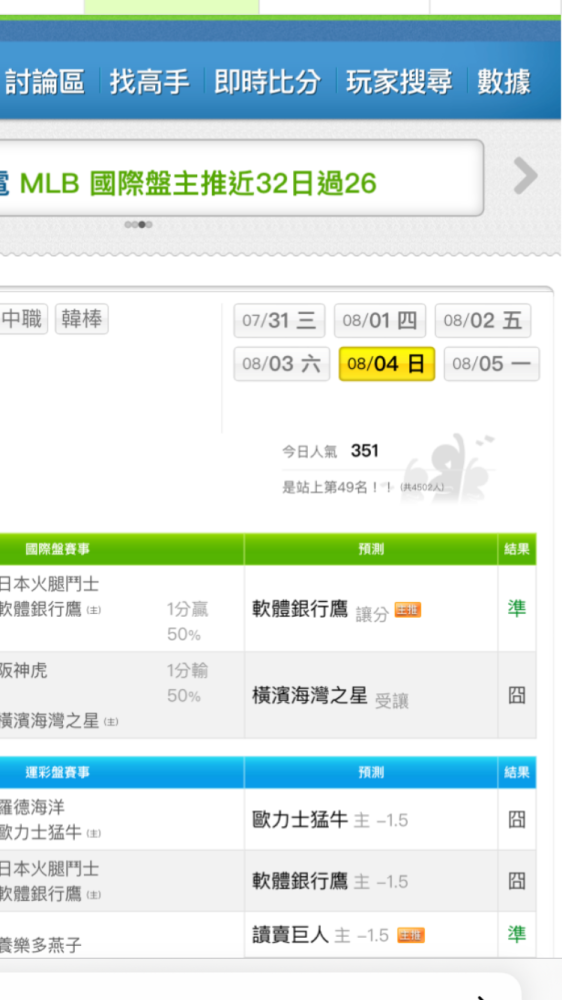562x1000 pixels.
Task: Click the next banner arrow icon
Action: 526,175
